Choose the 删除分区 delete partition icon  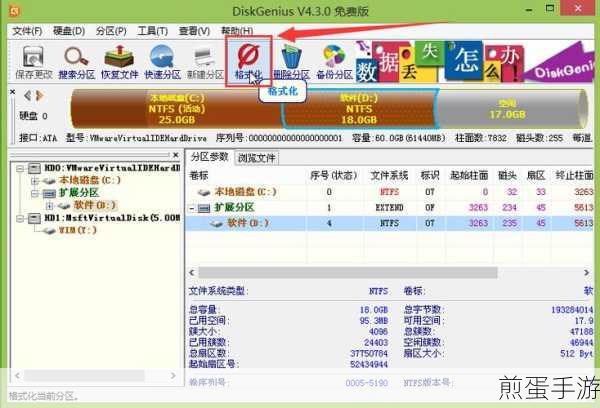tap(291, 62)
